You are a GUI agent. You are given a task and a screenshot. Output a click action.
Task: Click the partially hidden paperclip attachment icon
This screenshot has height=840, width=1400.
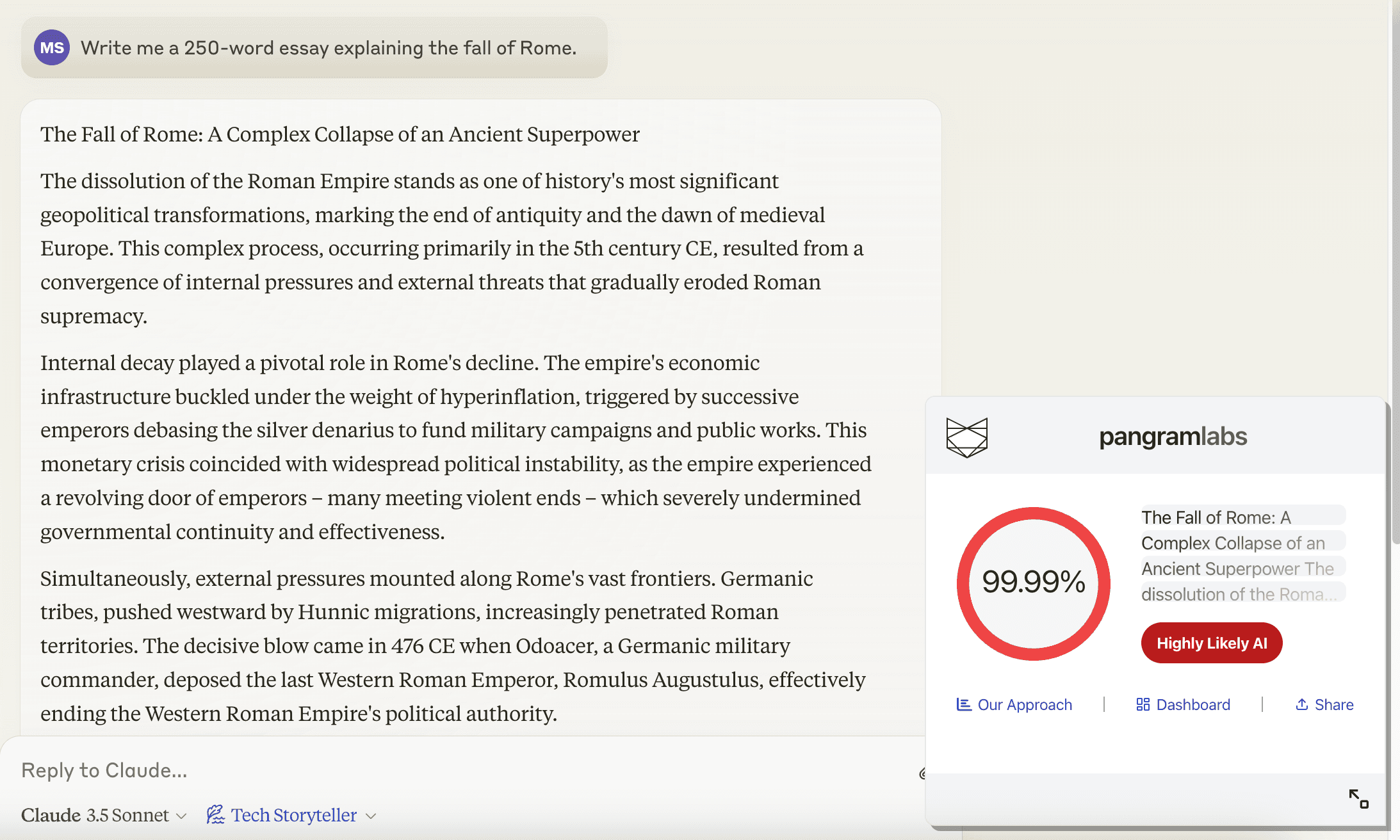pos(922,773)
